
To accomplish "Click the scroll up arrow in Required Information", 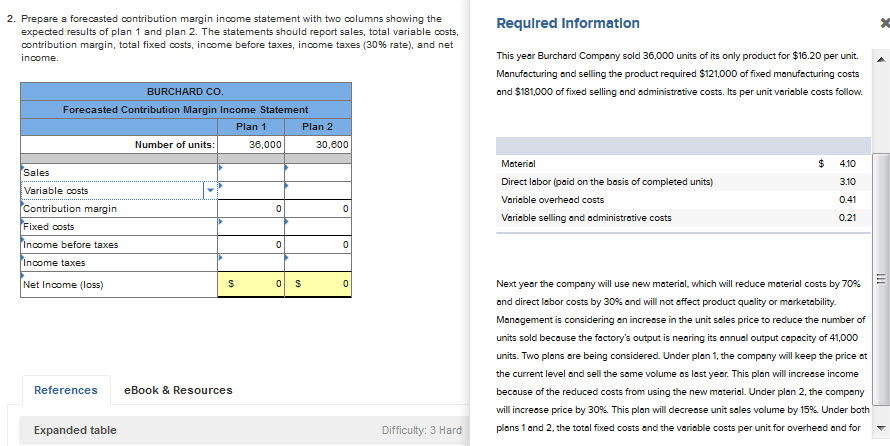I will tap(881, 60).
